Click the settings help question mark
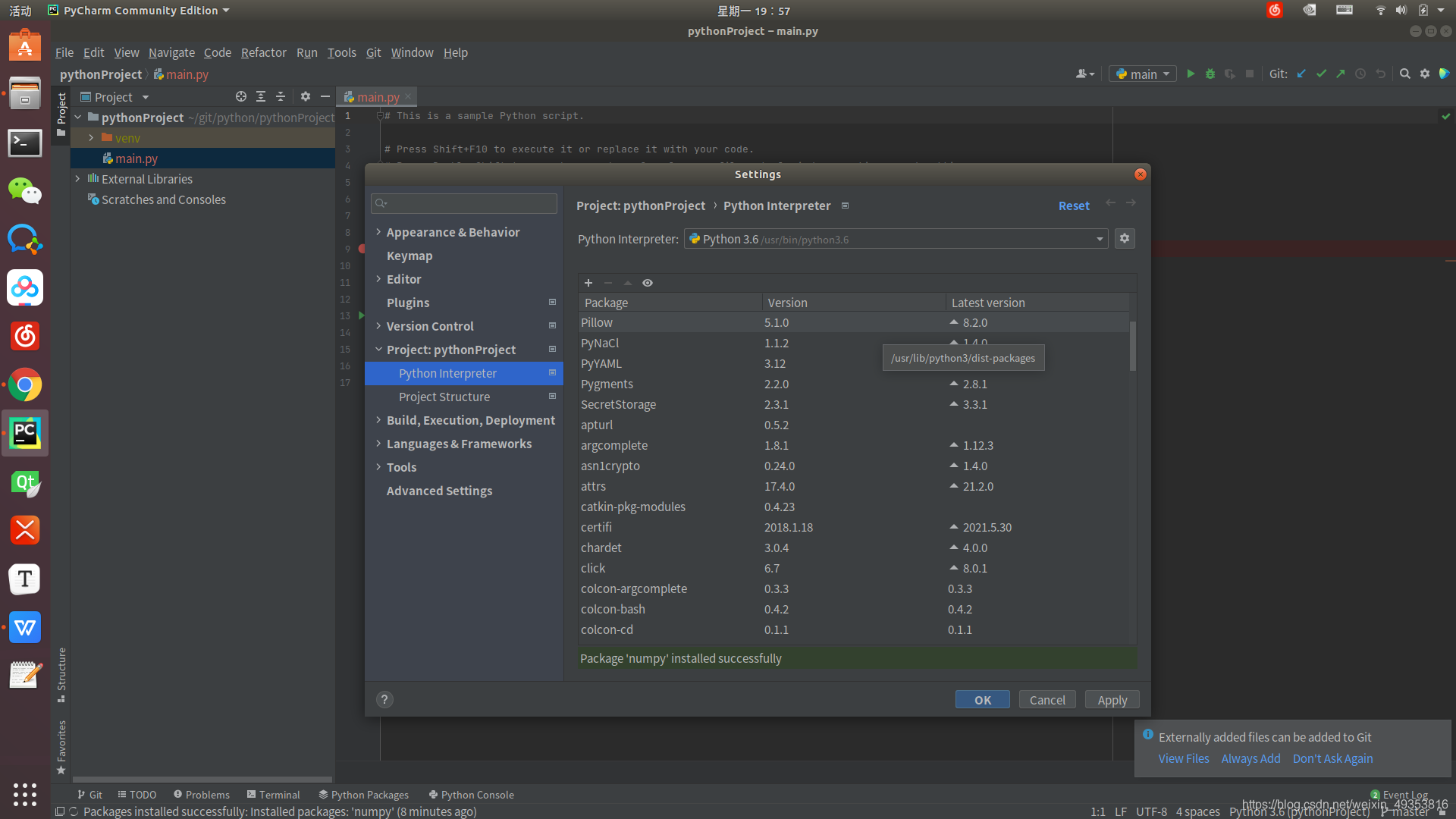Image resolution: width=1456 pixels, height=819 pixels. click(x=384, y=699)
